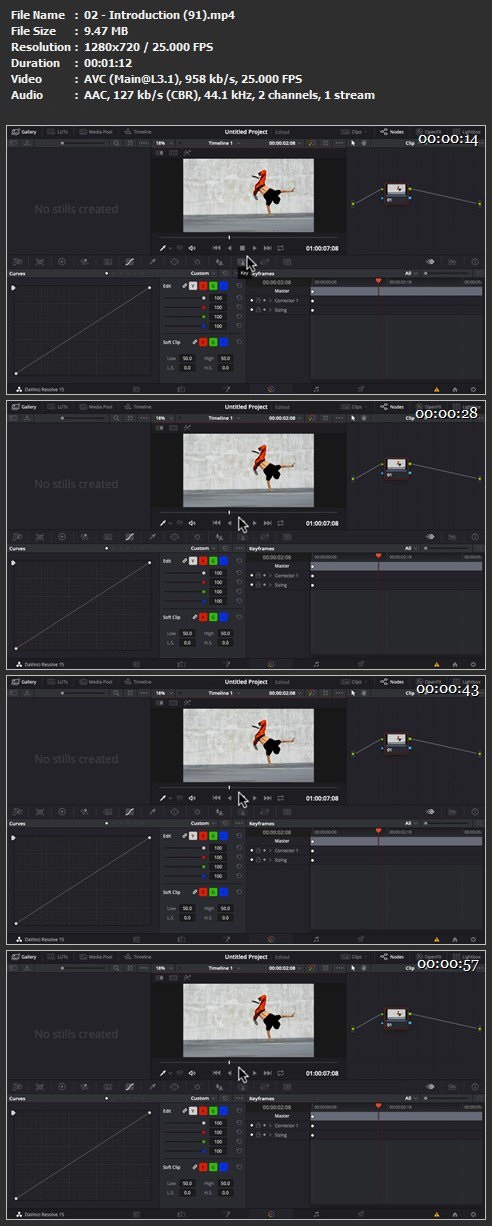Toggle the green G Soft Clip channel in the 00:00:28 frame
Viewport: 492px width, 1226px height.
215,616
